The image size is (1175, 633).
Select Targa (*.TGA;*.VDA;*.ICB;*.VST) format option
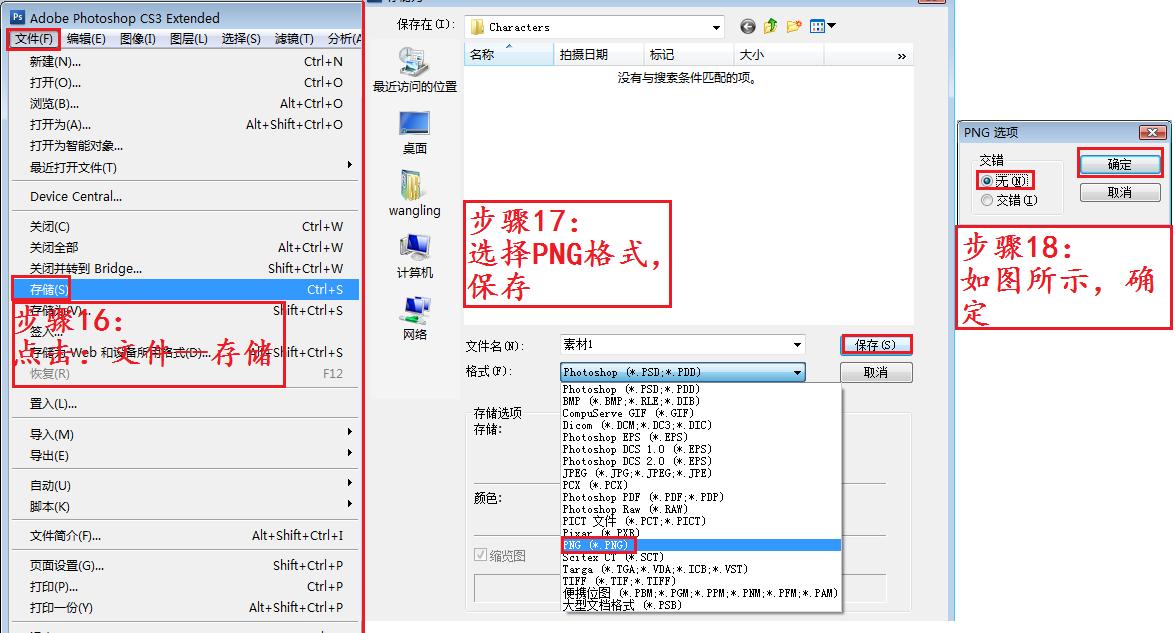[x=701, y=569]
